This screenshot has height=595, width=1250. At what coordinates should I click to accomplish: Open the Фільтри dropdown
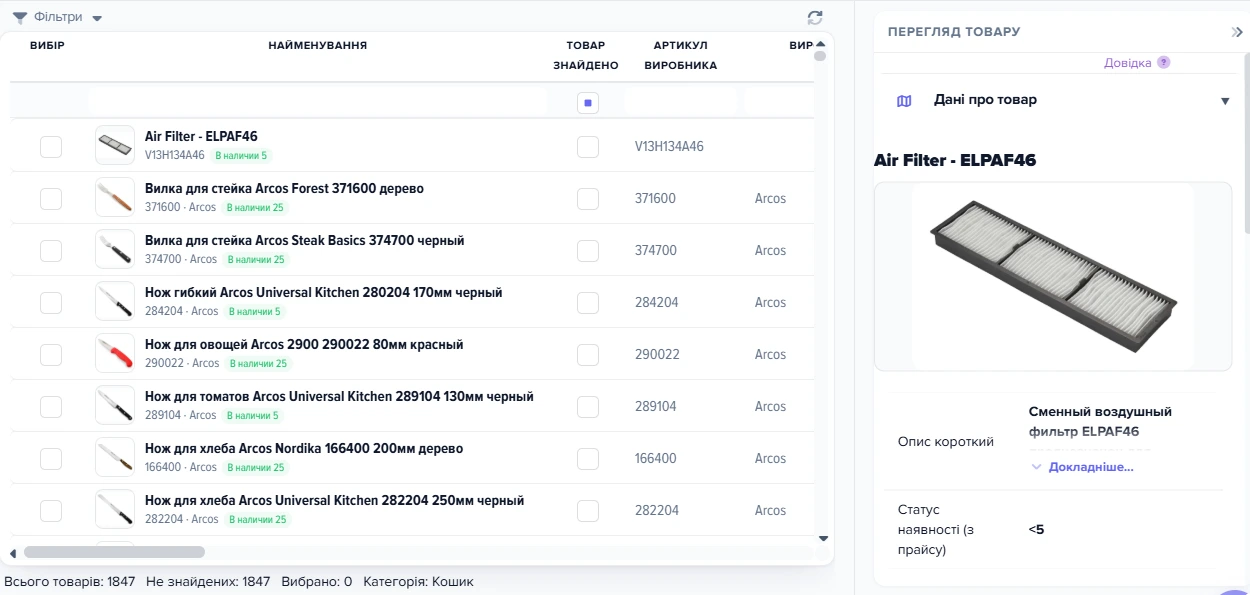(58, 17)
